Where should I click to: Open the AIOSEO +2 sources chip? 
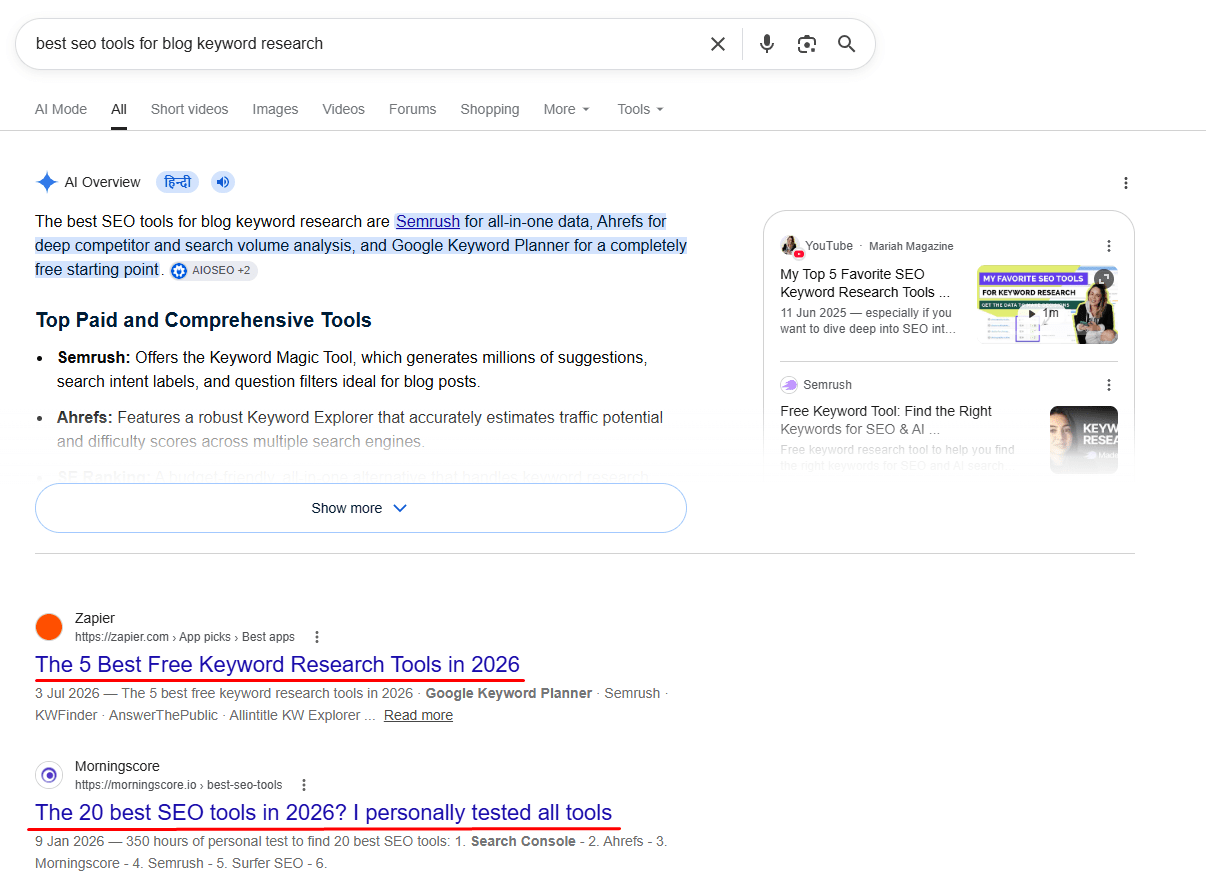point(212,270)
